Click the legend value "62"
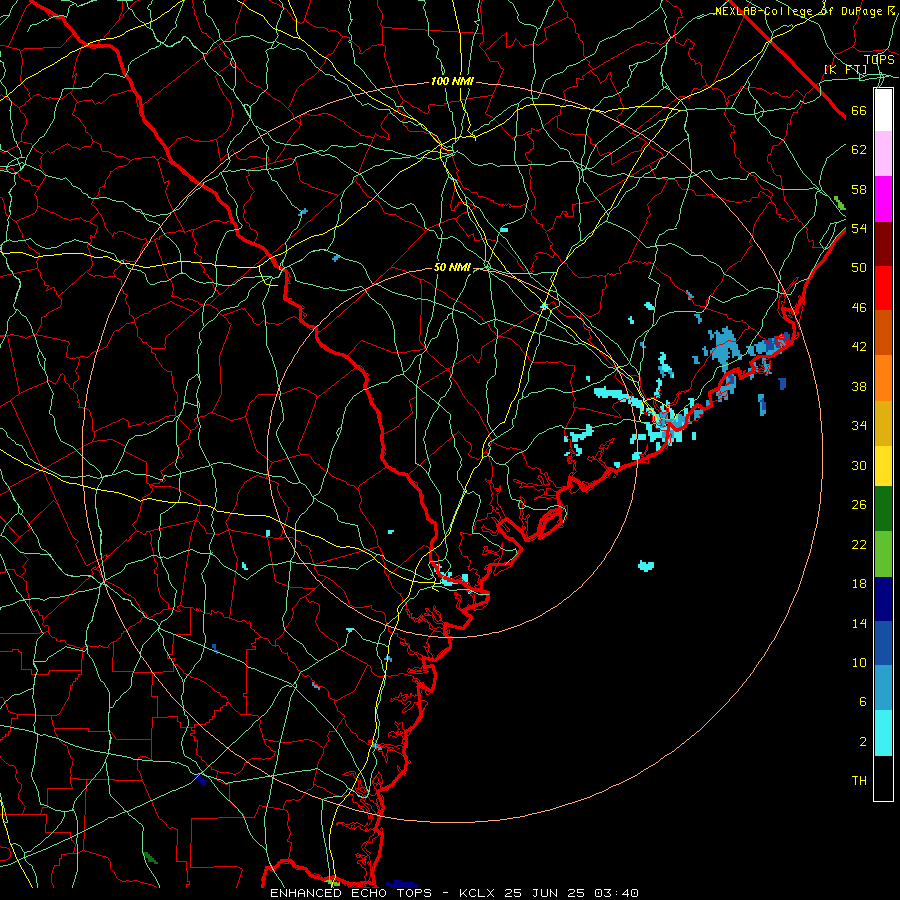 859,150
